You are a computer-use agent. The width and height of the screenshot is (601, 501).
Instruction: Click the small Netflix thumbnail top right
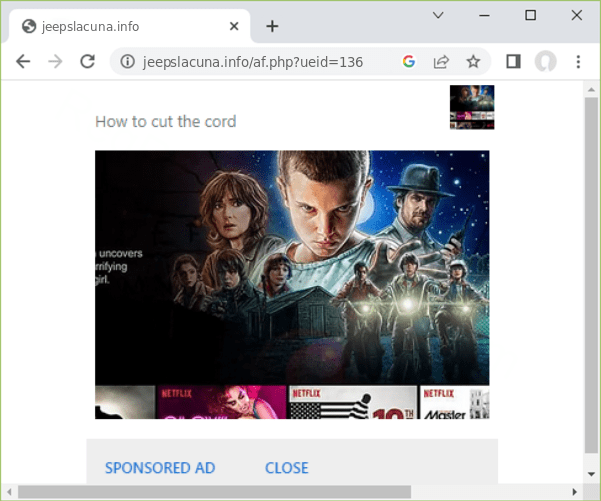click(472, 107)
